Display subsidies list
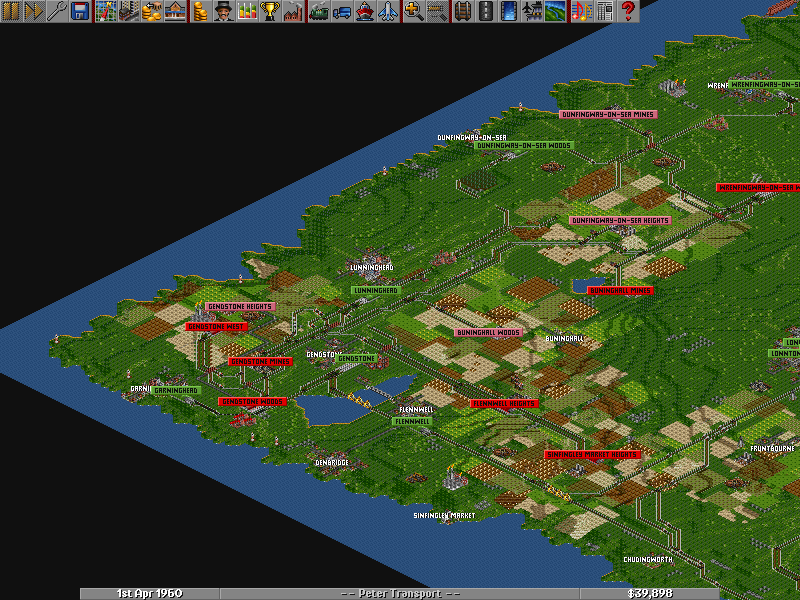The image size is (800, 600). pos(152,11)
